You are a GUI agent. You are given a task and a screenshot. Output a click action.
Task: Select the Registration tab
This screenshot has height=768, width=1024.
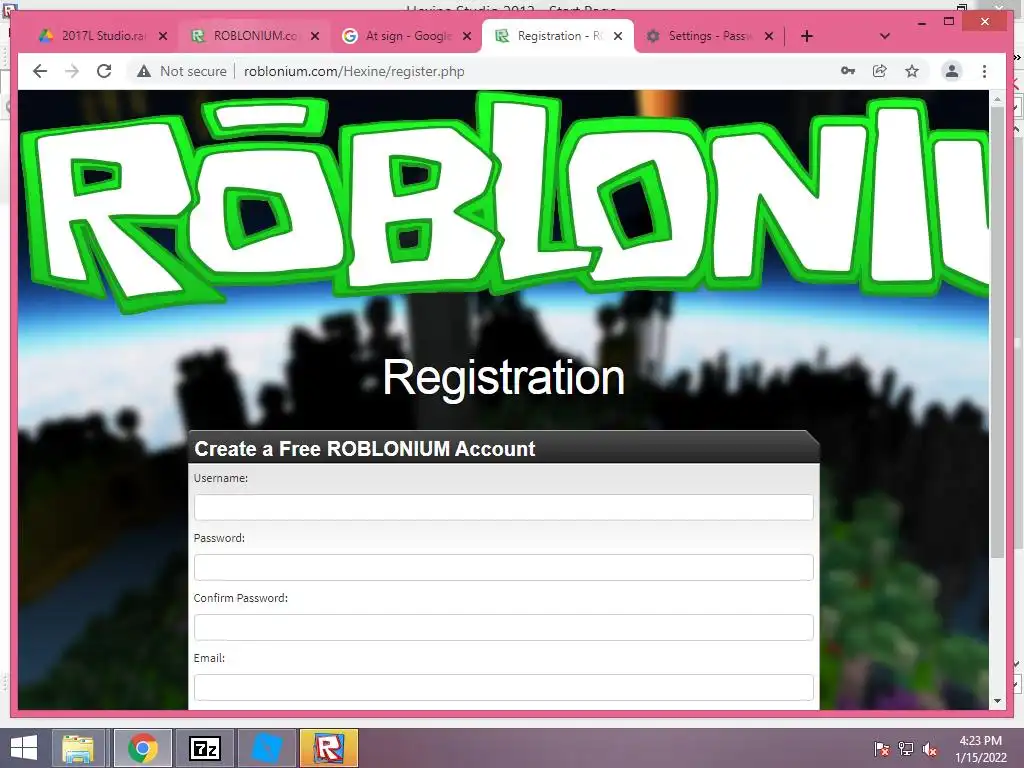click(x=558, y=36)
